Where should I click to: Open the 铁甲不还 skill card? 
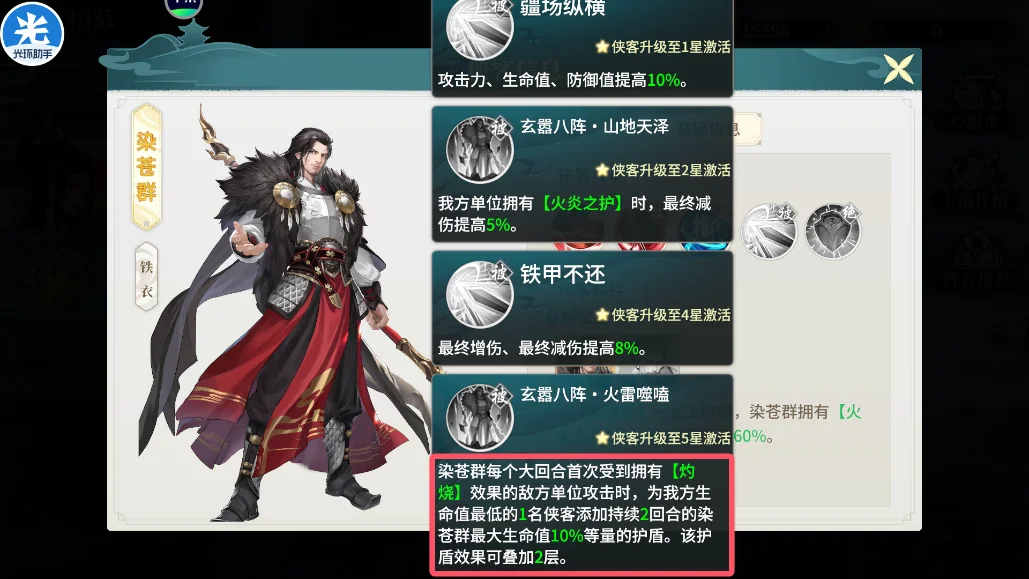(x=582, y=308)
